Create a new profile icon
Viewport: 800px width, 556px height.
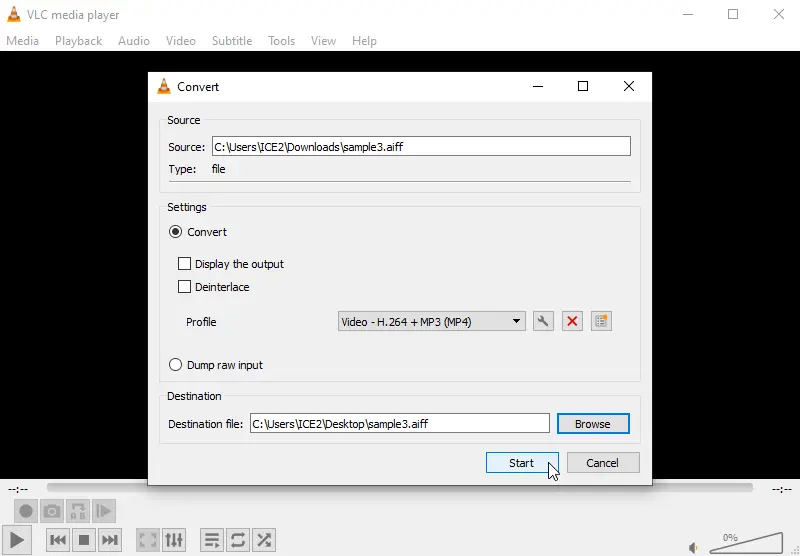(601, 321)
